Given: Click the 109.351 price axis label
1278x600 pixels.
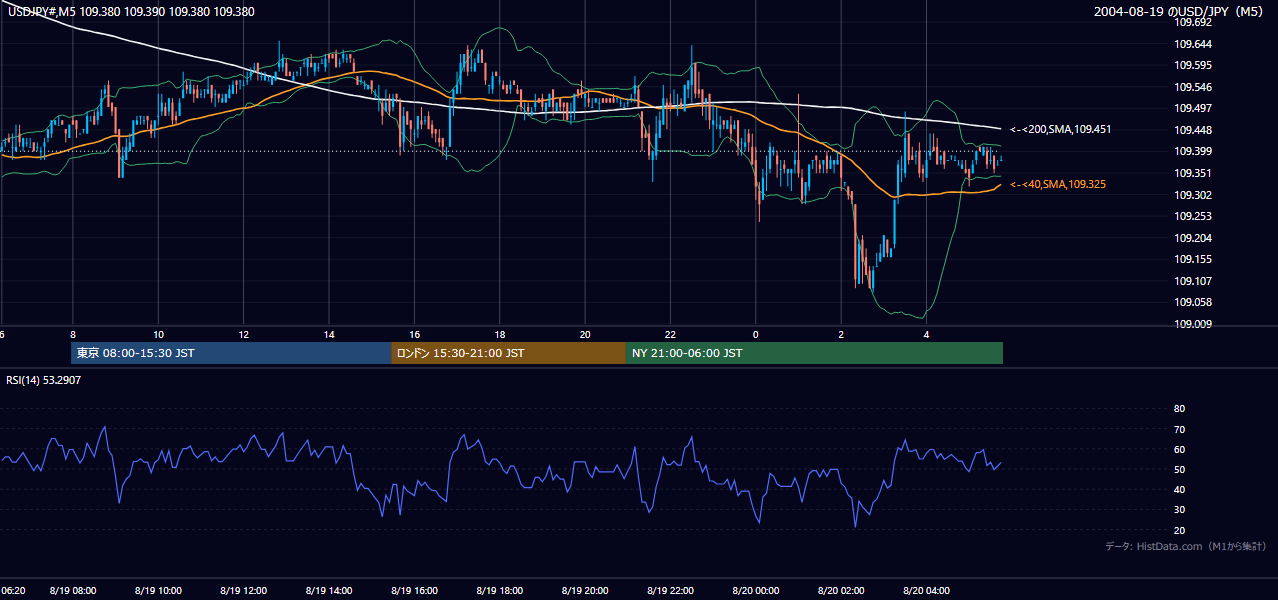Looking at the screenshot, I should tap(1192, 173).
